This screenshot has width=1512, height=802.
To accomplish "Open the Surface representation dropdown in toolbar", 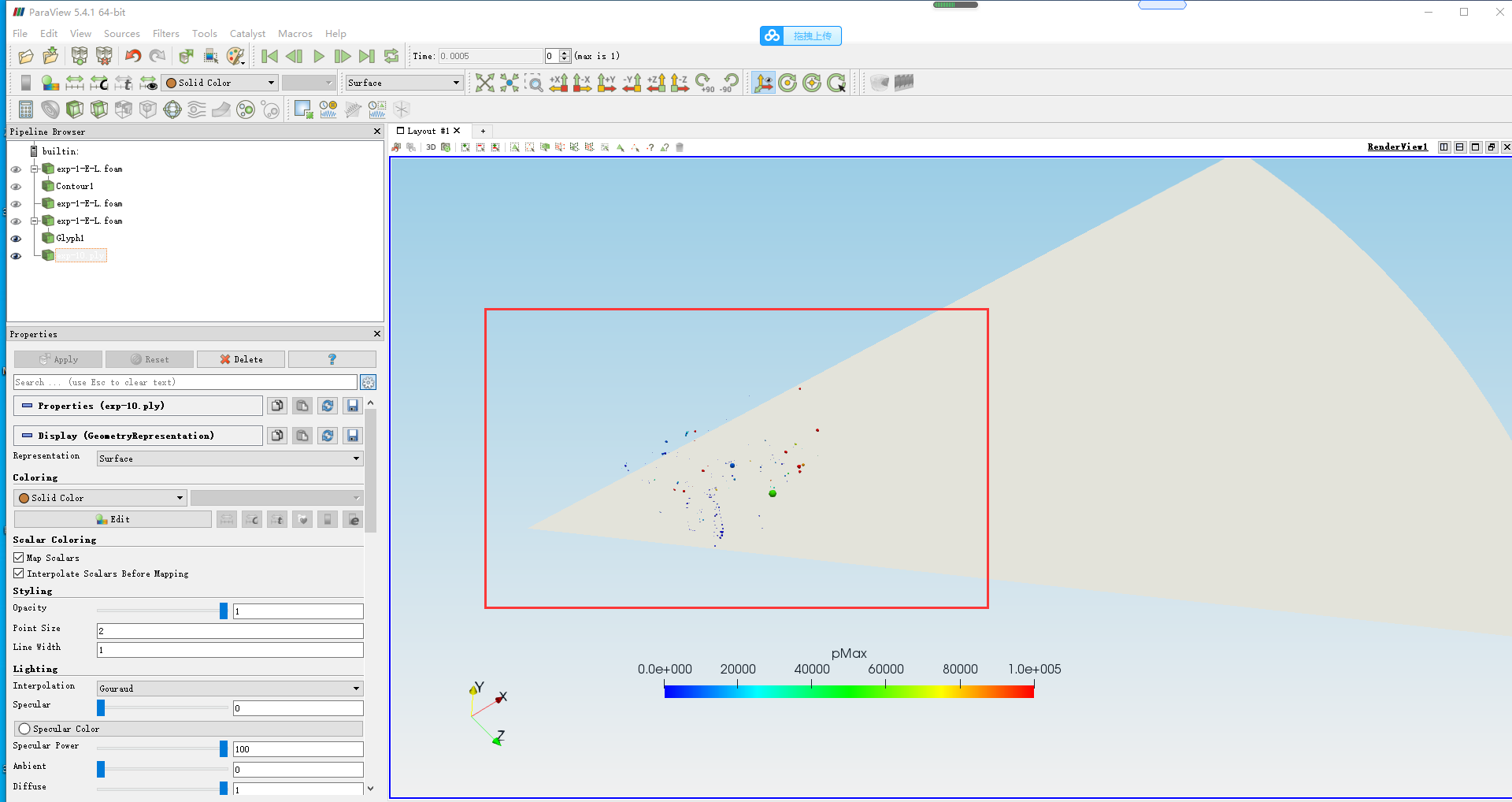I will click(x=404, y=83).
